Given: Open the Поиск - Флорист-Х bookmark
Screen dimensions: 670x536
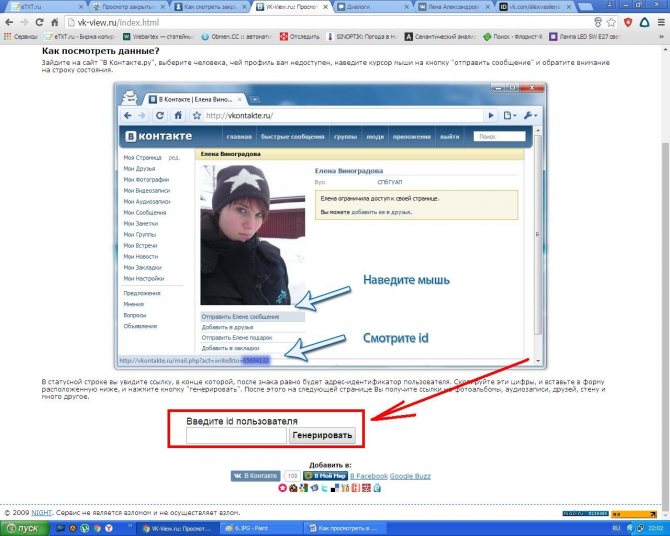Looking at the screenshot, I should pyautogui.click(x=513, y=37).
